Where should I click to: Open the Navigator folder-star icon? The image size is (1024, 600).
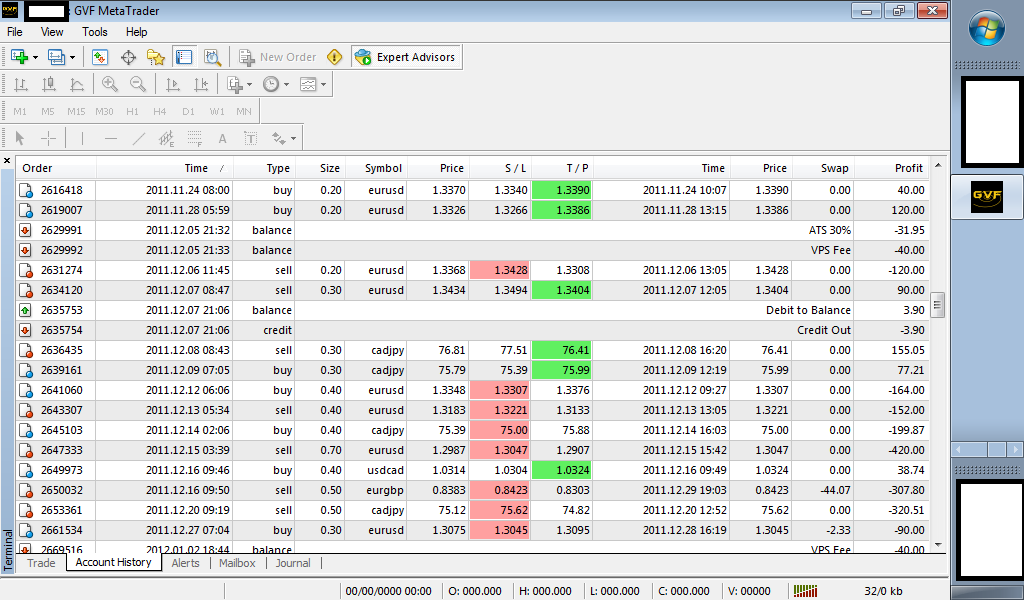(155, 57)
